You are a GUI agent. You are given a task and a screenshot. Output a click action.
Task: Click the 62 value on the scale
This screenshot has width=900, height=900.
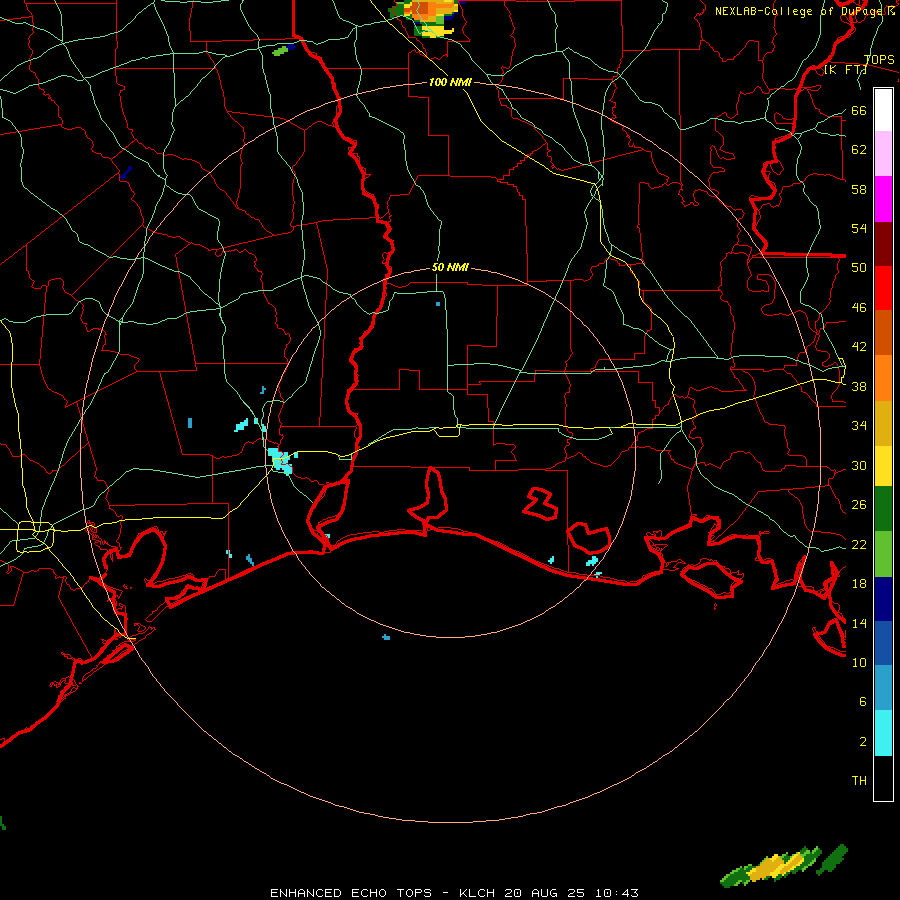click(859, 150)
